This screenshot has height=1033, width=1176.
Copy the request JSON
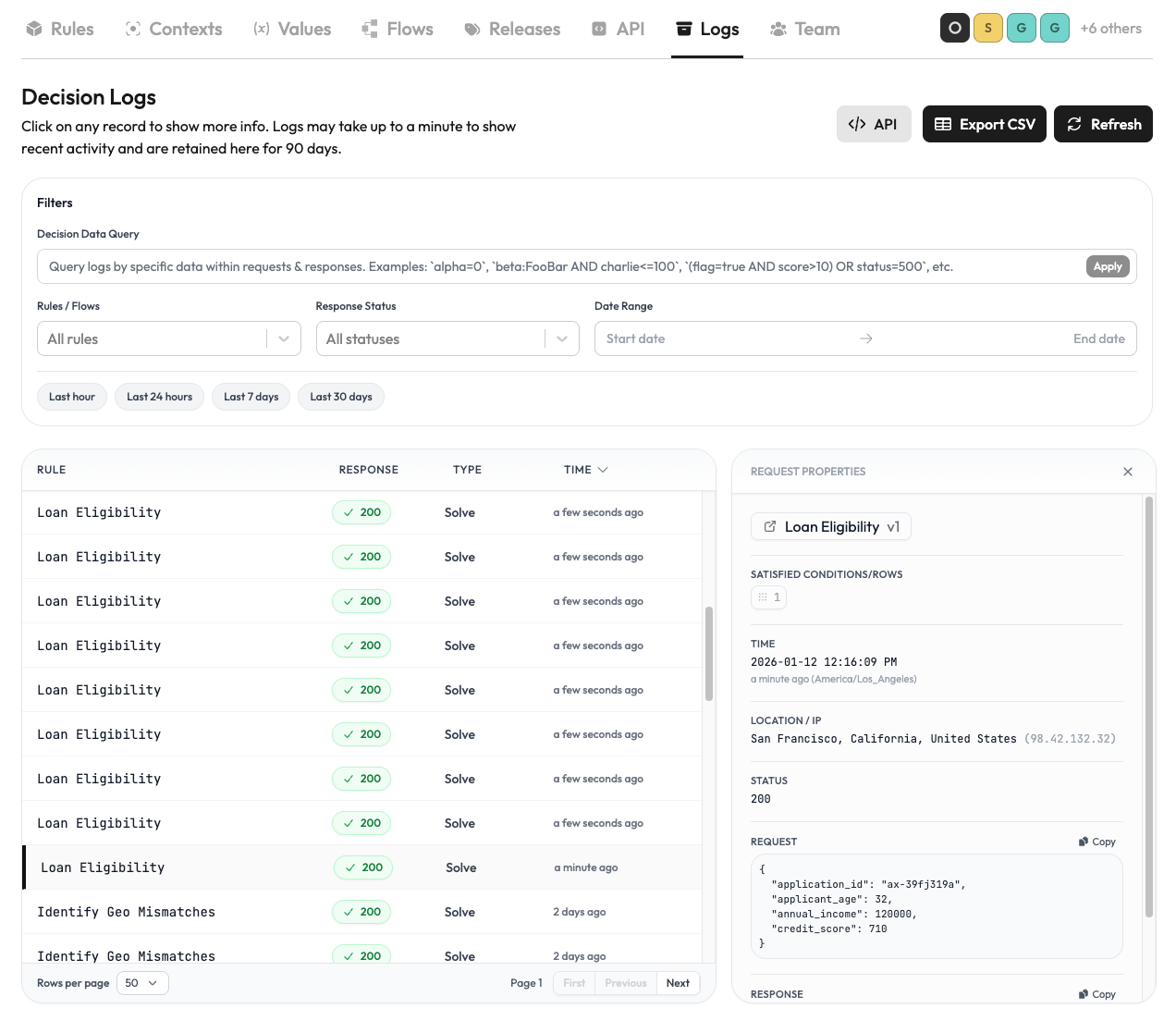pos(1097,842)
